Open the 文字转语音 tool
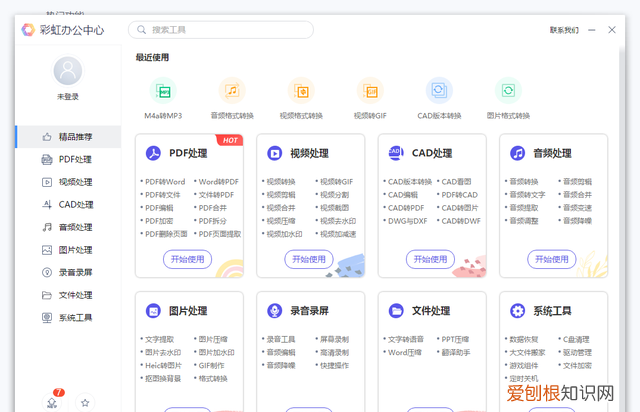The image size is (640, 412). [406, 339]
